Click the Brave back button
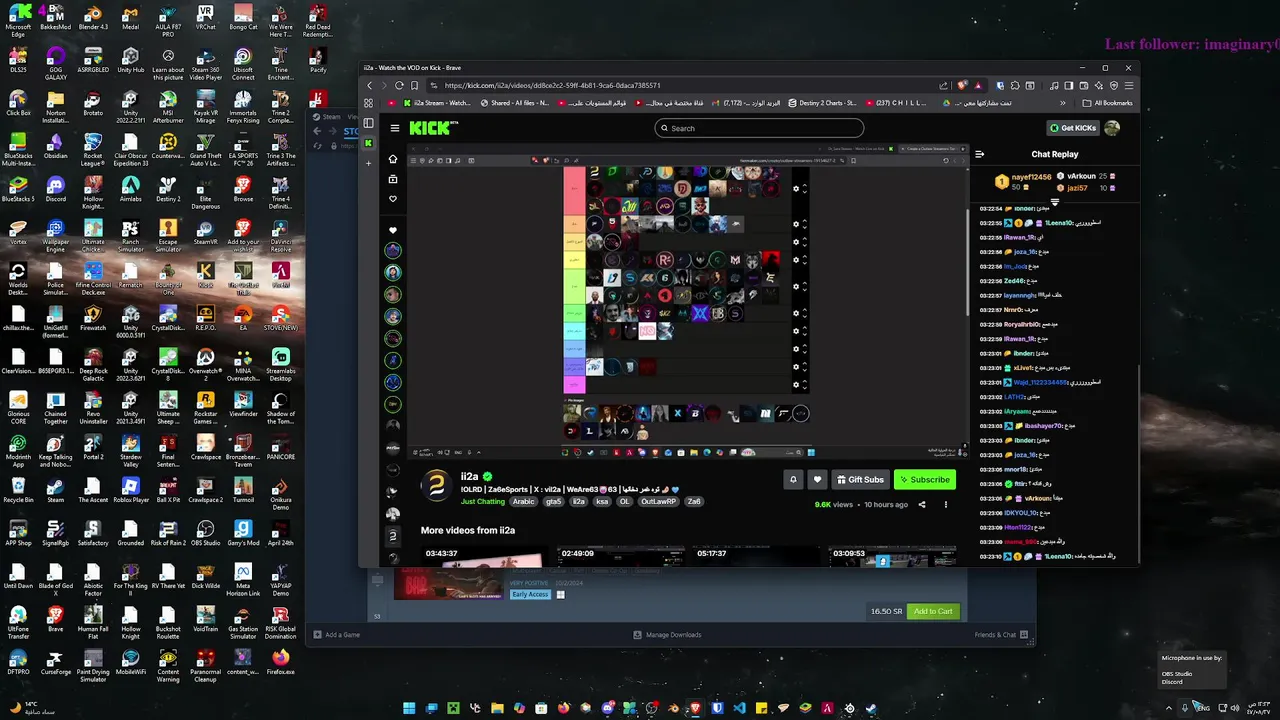 click(x=370, y=85)
